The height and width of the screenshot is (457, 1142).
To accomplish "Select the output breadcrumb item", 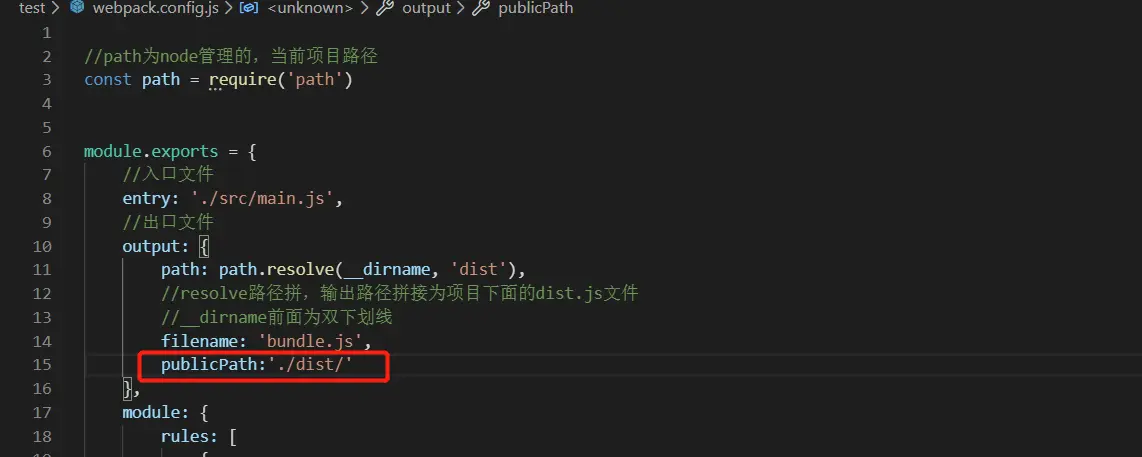I will [x=426, y=8].
